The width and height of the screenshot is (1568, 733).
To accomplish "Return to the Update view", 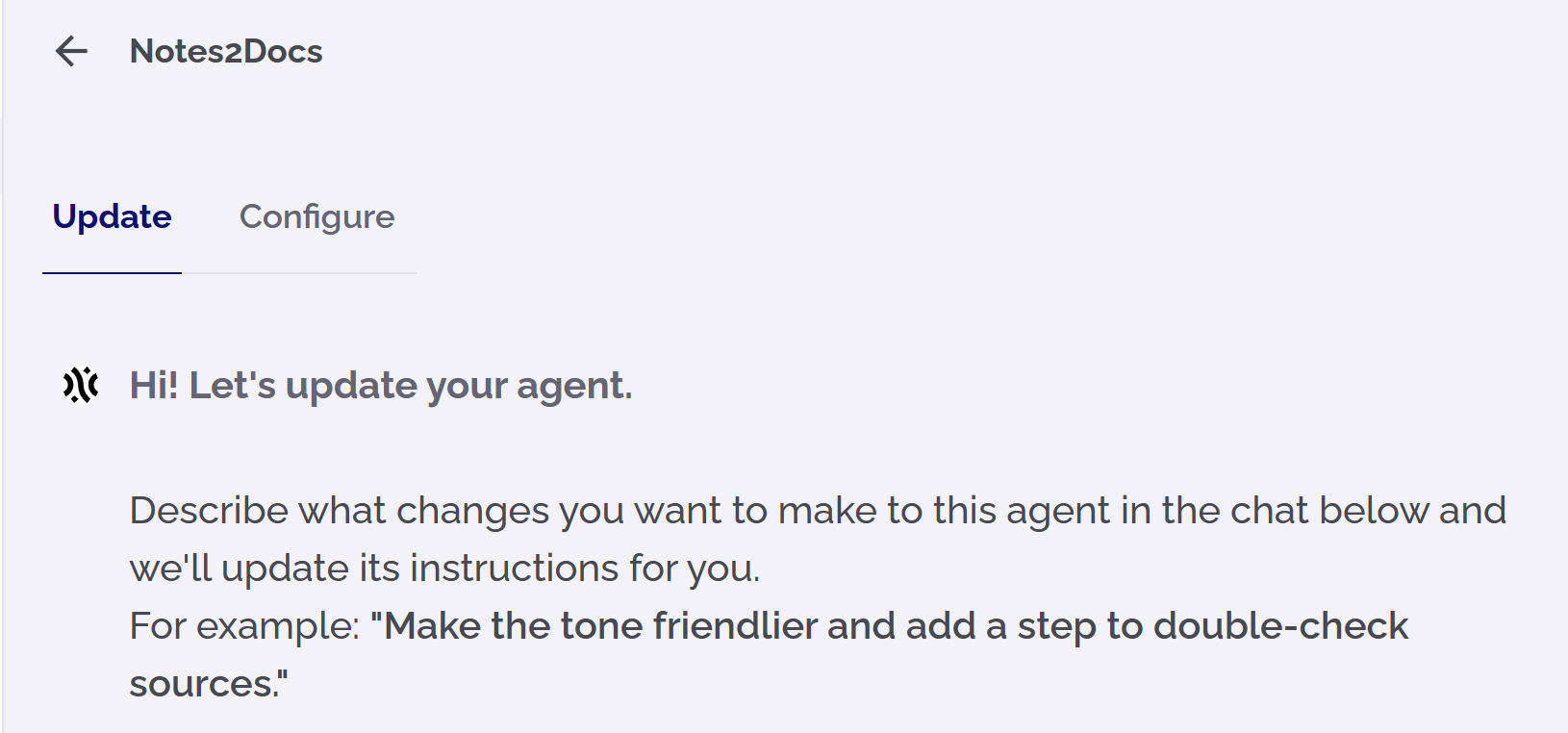I will click(112, 217).
